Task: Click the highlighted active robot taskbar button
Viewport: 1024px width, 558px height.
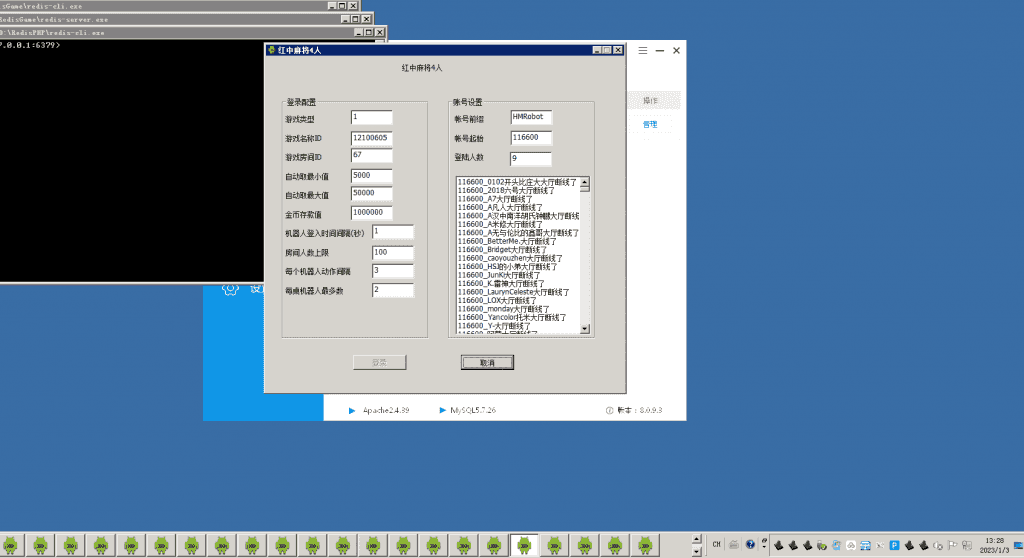Action: point(524,545)
